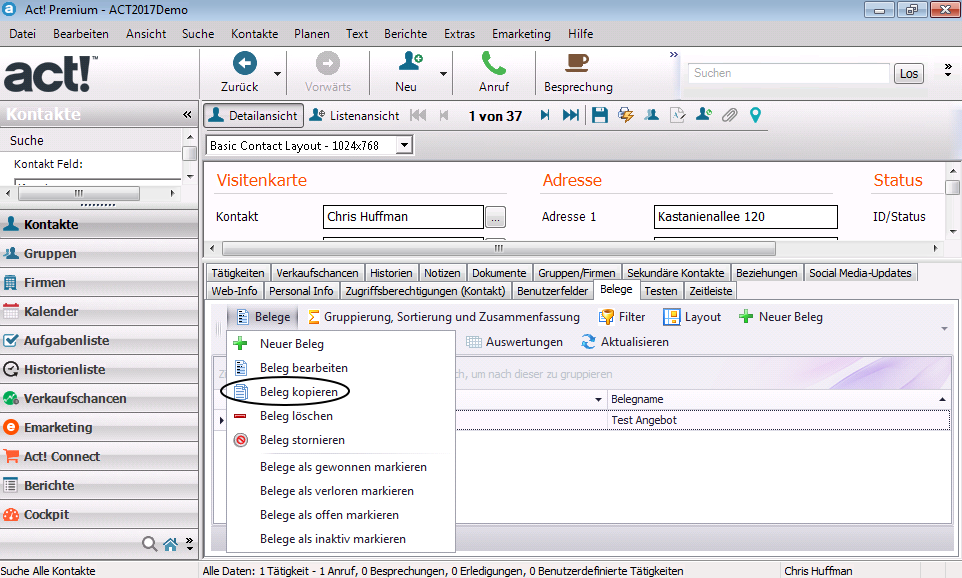Click the Vorwärts forward arrow icon
This screenshot has width=962, height=578.
coord(328,63)
